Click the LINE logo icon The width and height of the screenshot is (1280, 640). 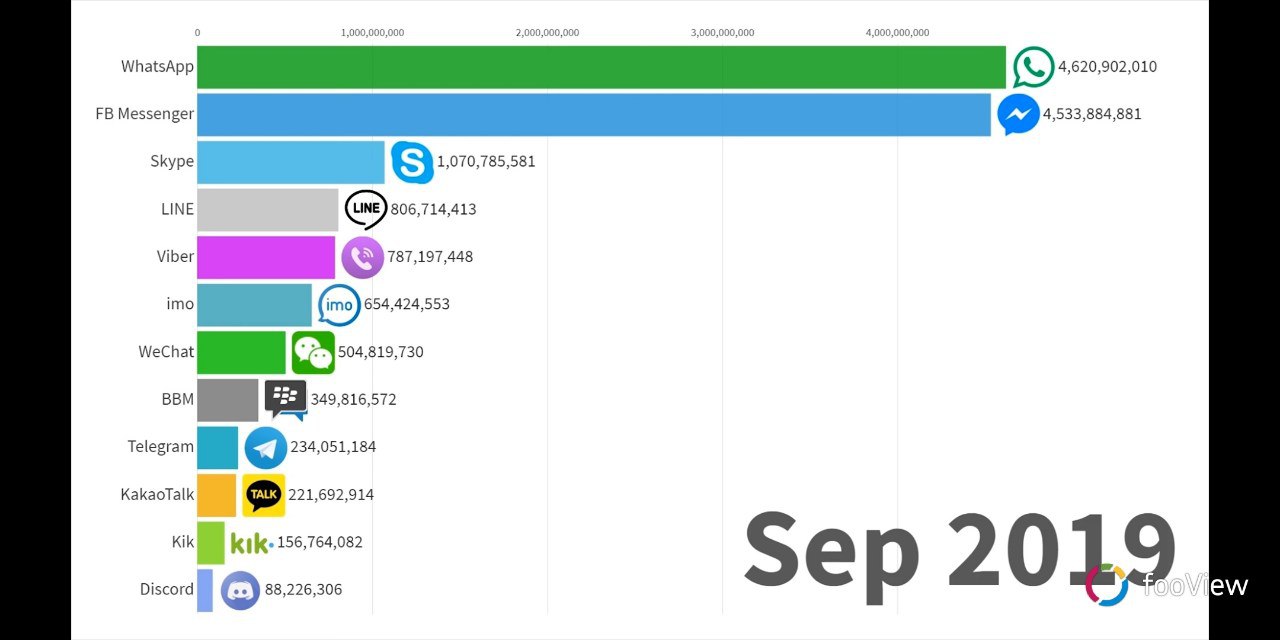tap(366, 209)
